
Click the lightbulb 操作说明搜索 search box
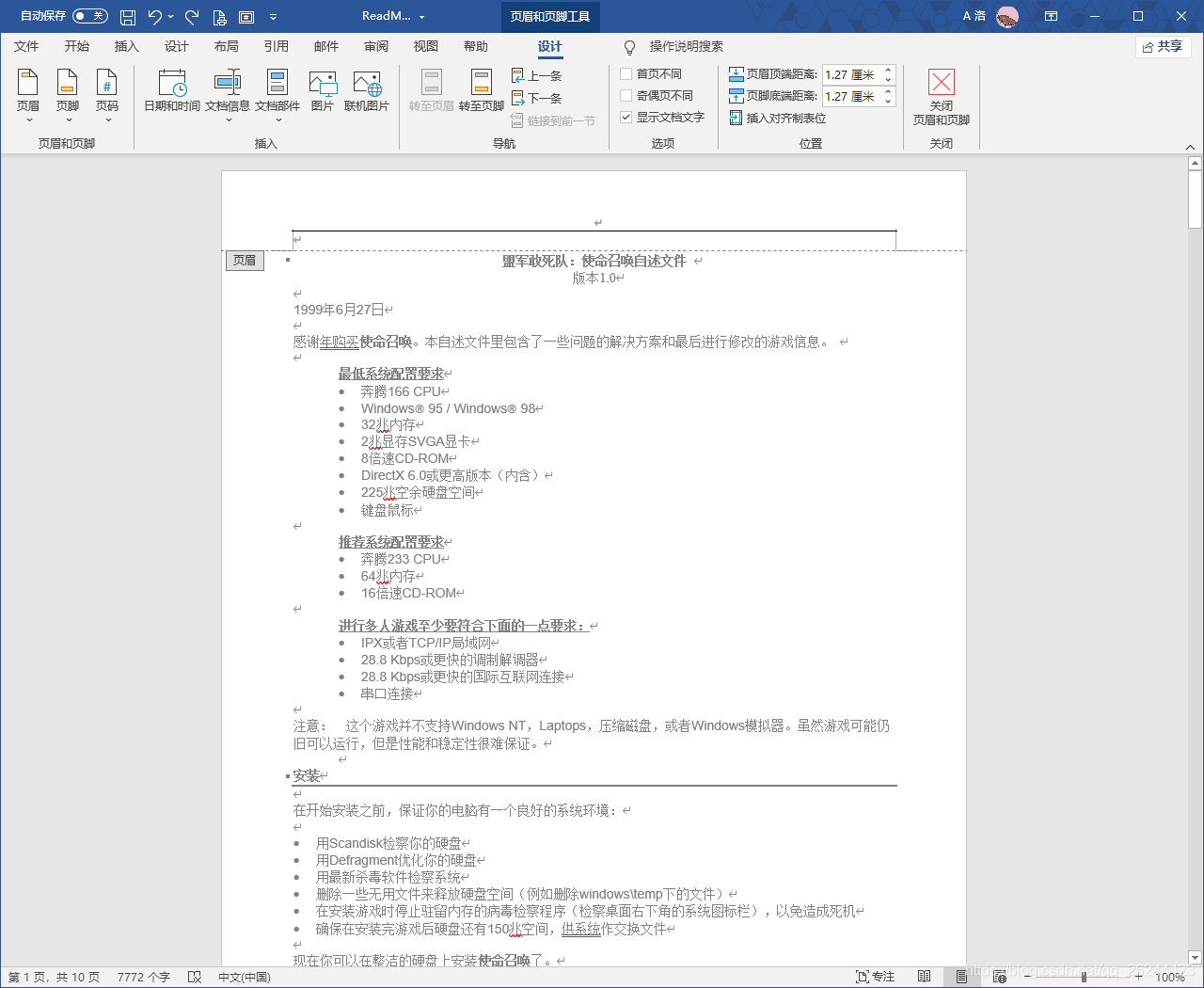(675, 46)
